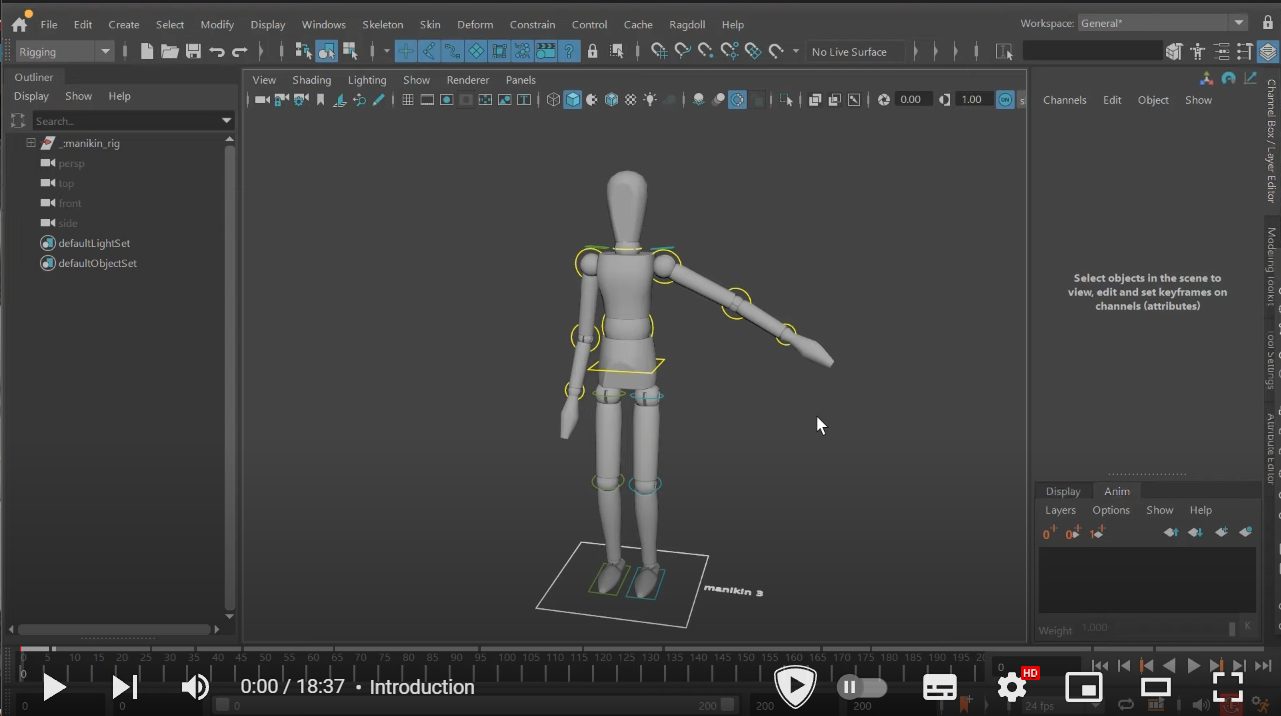The width and height of the screenshot is (1281, 716).
Task: Toggle the YouTube autoplay switch
Action: (861, 687)
